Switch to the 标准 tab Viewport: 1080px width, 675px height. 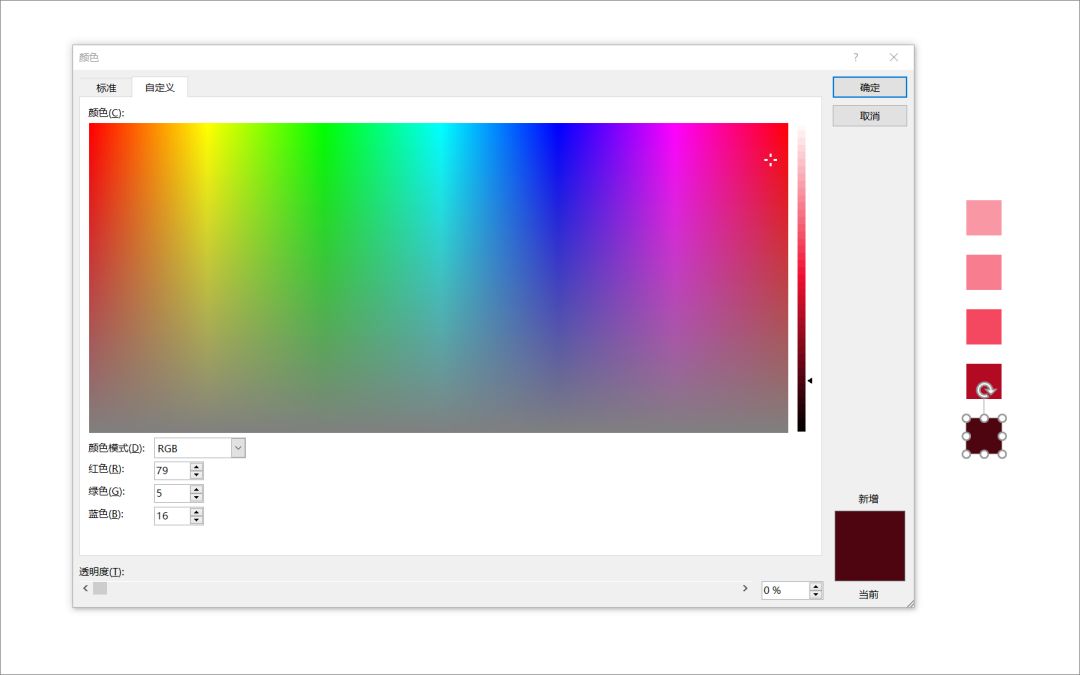coord(106,88)
